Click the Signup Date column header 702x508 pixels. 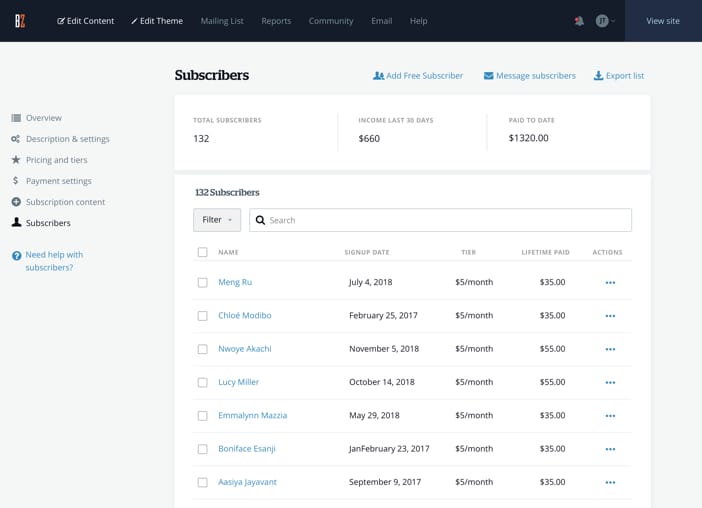[367, 252]
